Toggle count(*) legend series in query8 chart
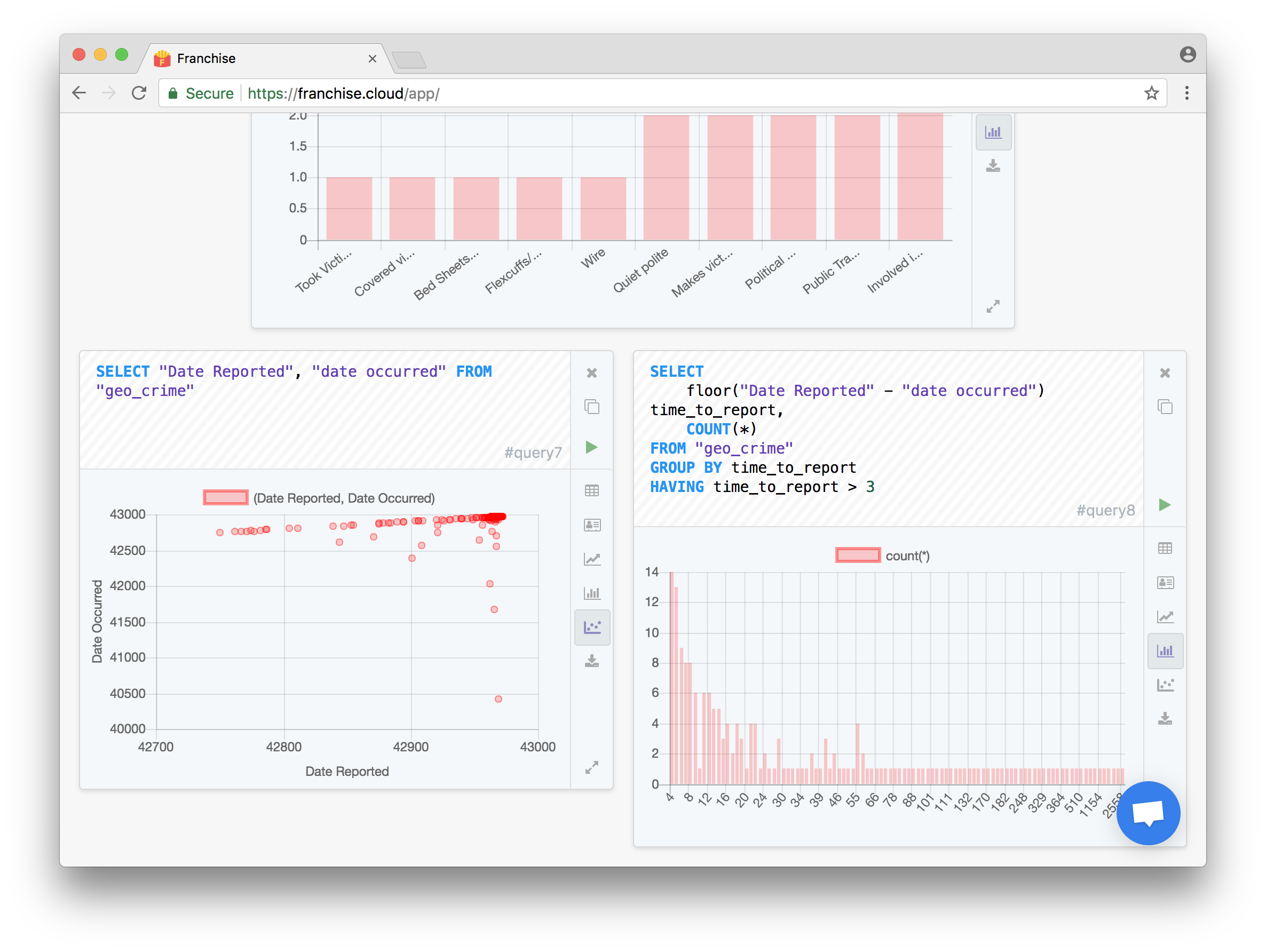This screenshot has height=952, width=1266. pos(857,556)
